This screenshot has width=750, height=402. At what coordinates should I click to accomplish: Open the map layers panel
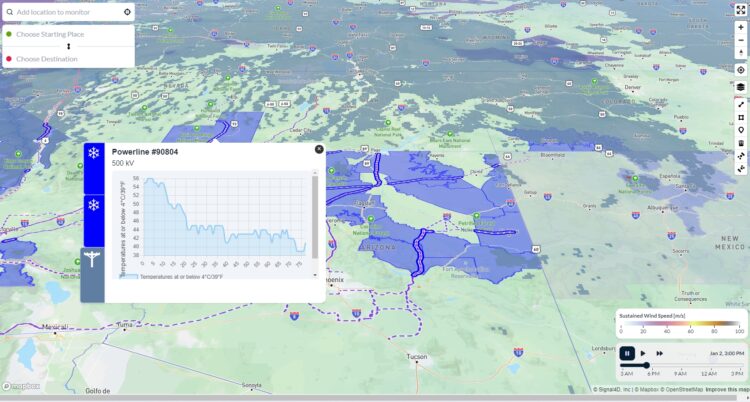point(741,87)
